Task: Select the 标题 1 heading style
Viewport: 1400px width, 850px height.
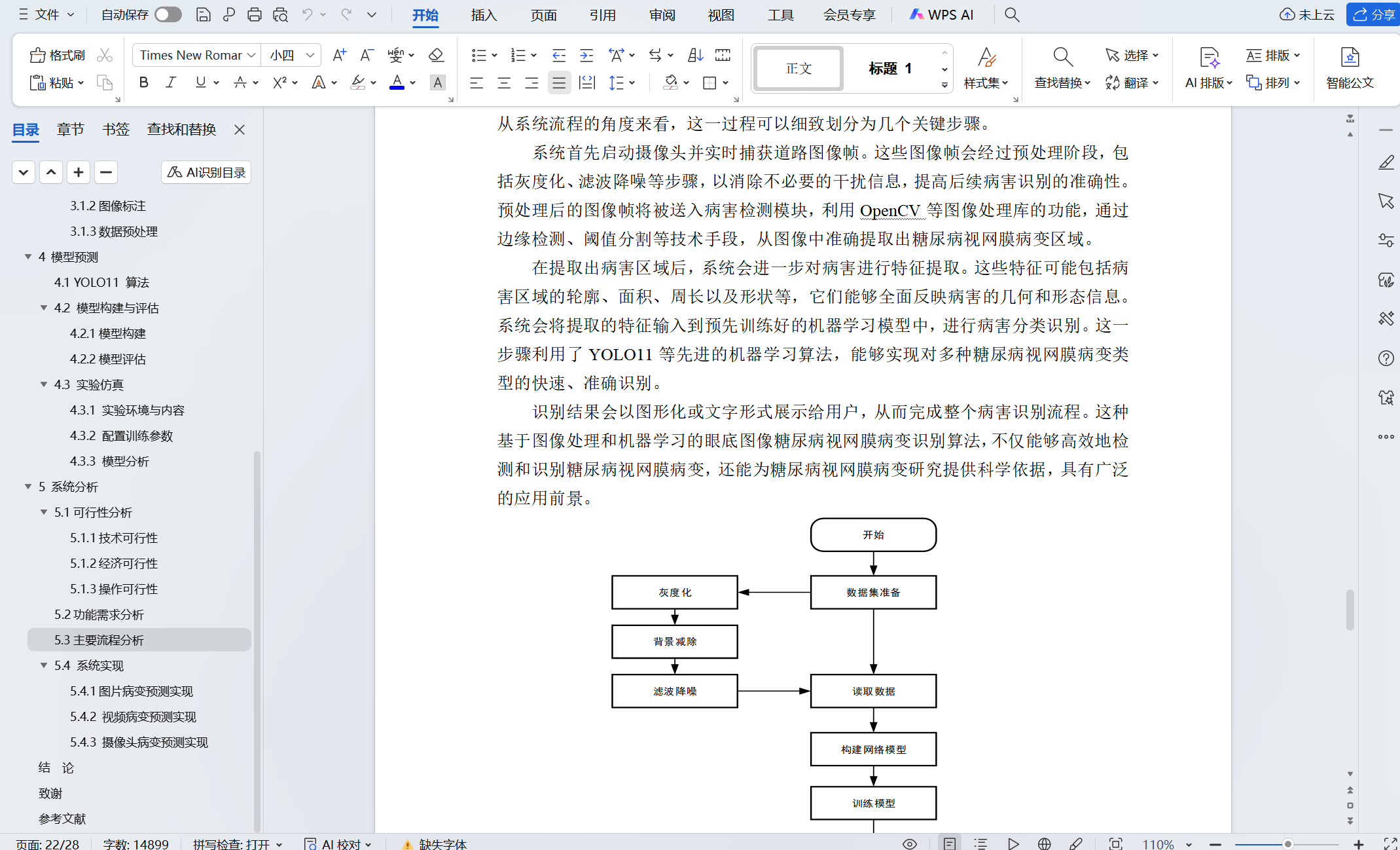Action: [889, 68]
